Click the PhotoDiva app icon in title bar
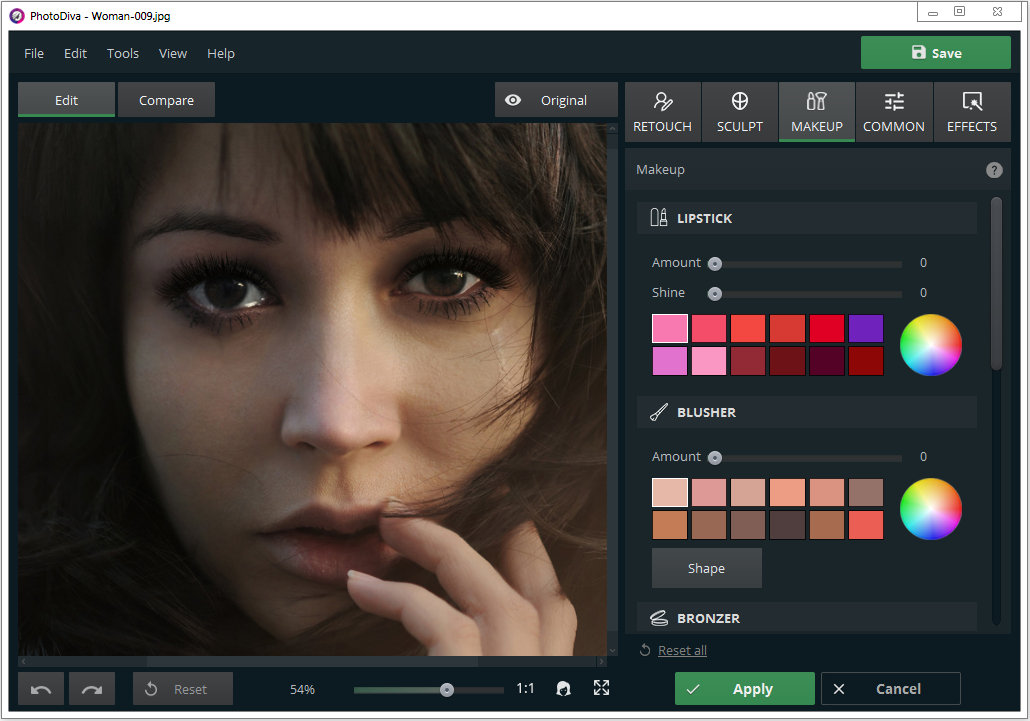Screen dimensions: 1030x721 tap(16, 16)
